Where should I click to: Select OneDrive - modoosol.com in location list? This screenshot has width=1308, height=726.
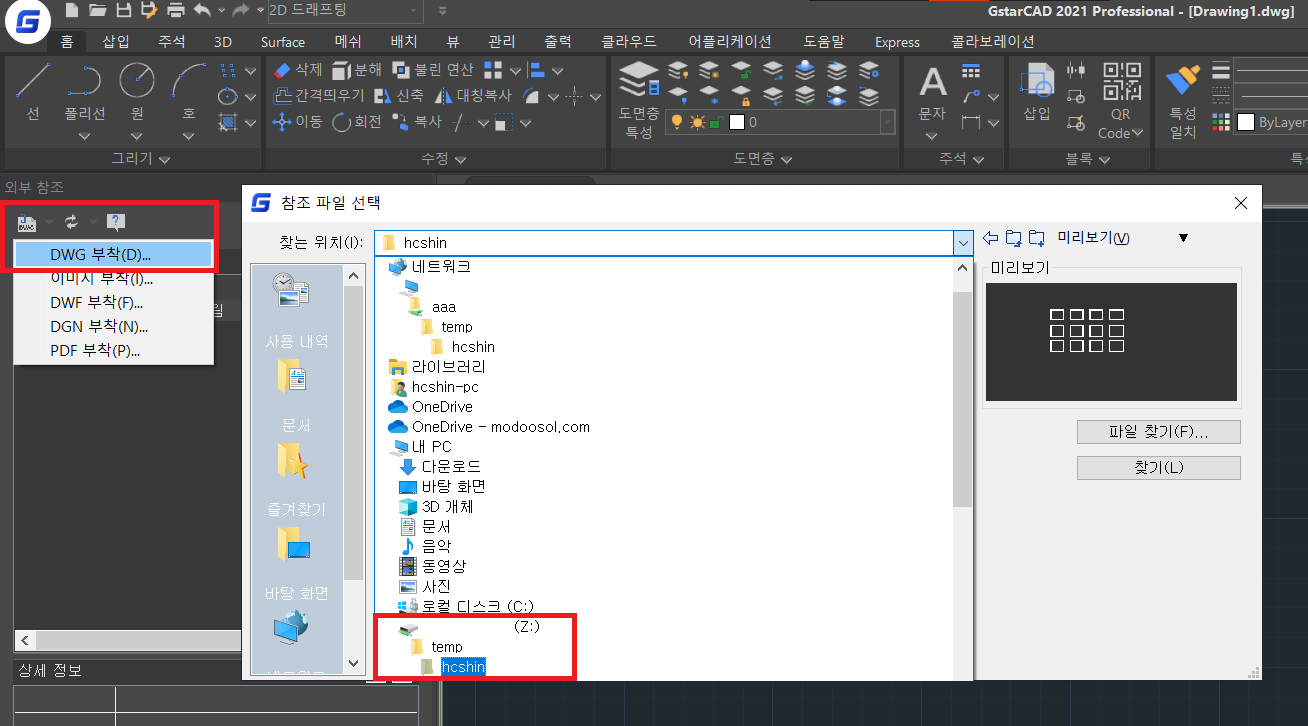click(x=489, y=427)
